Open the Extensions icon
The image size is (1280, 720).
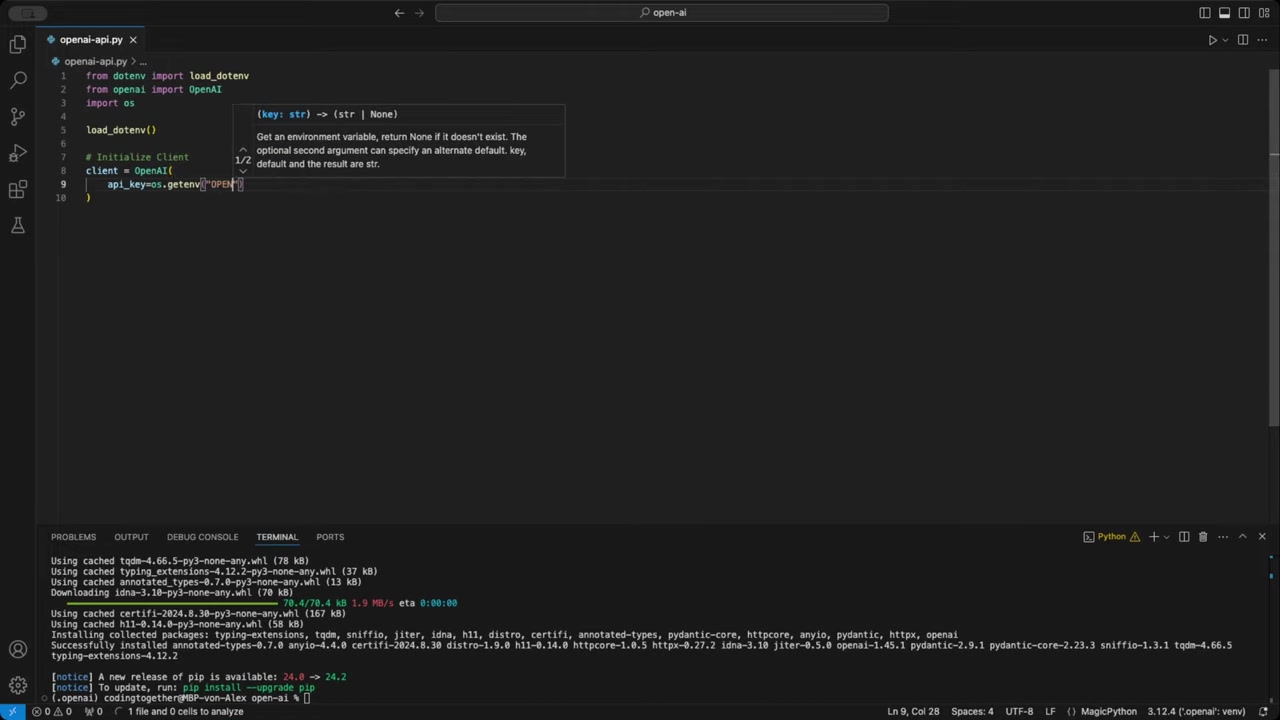(17, 190)
